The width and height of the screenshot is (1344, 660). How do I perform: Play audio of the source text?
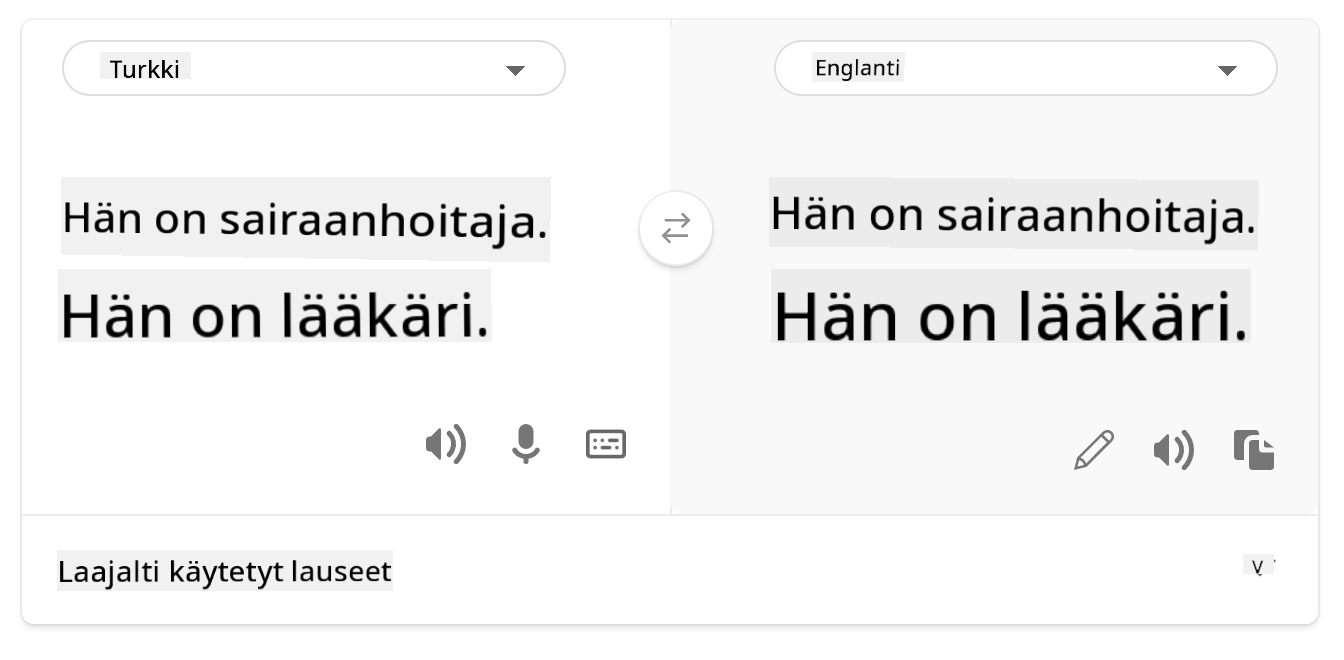(x=446, y=444)
